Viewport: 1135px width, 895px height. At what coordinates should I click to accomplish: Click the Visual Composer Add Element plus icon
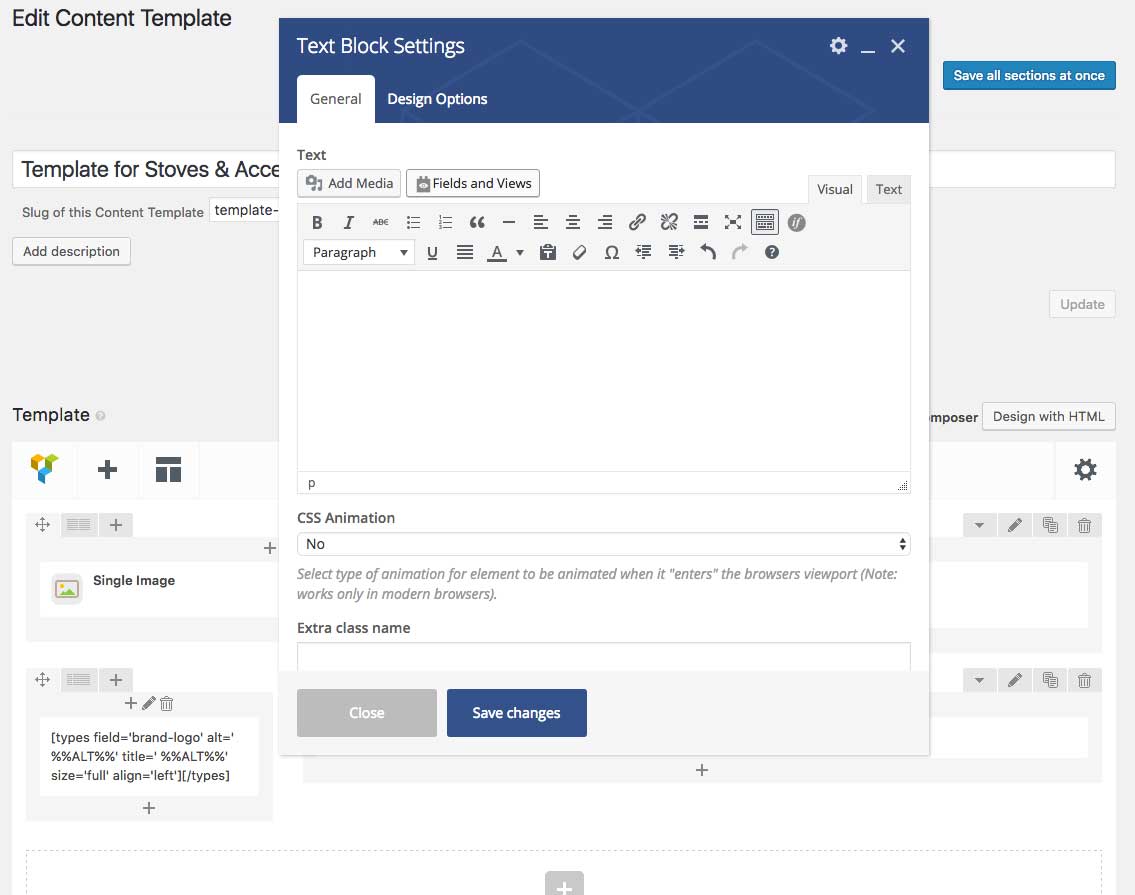(107, 469)
